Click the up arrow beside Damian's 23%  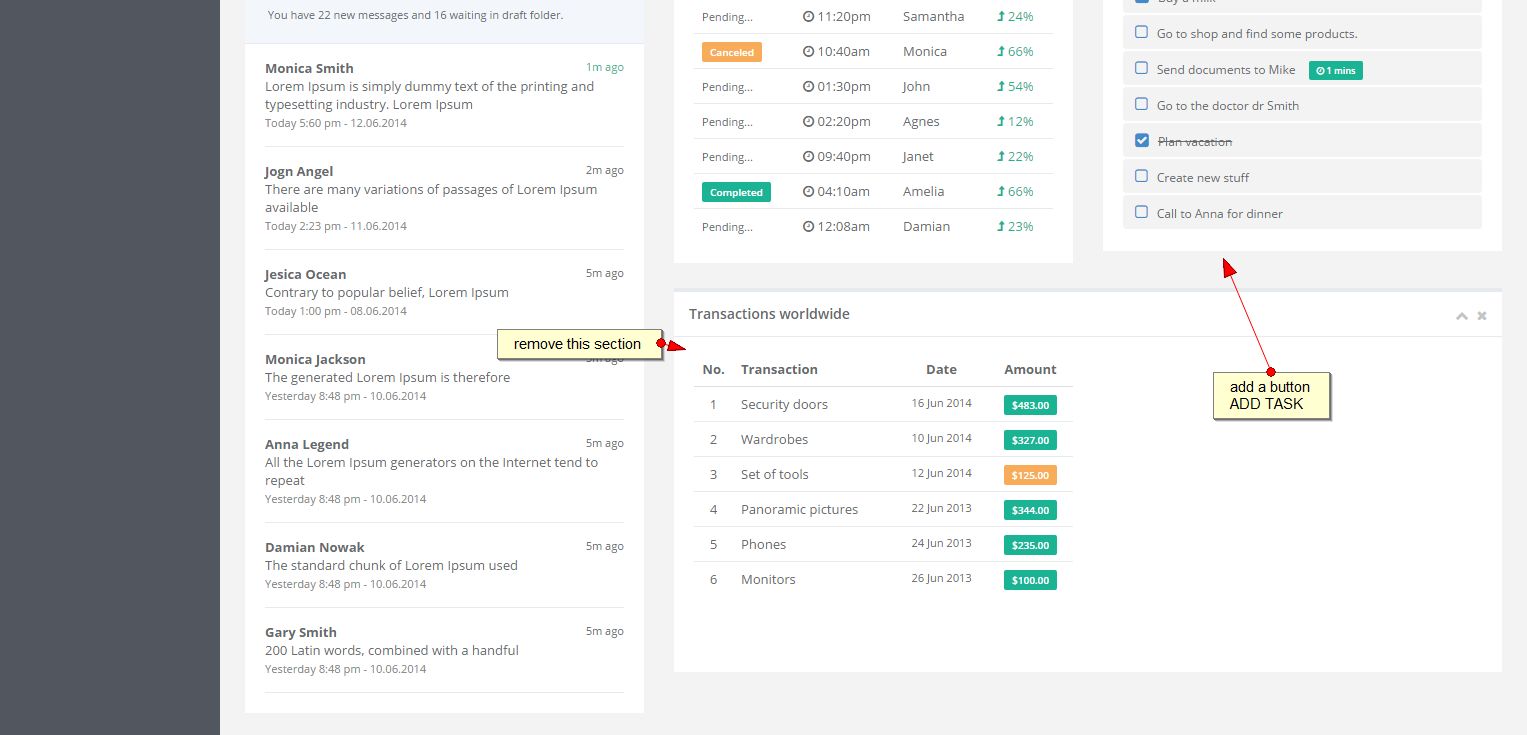(1001, 227)
